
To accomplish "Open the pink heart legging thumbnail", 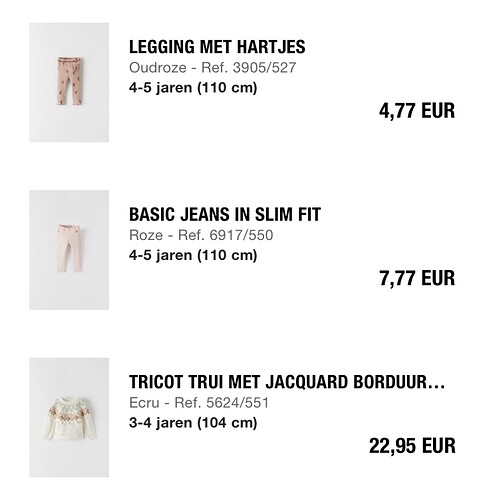I will tap(69, 82).
